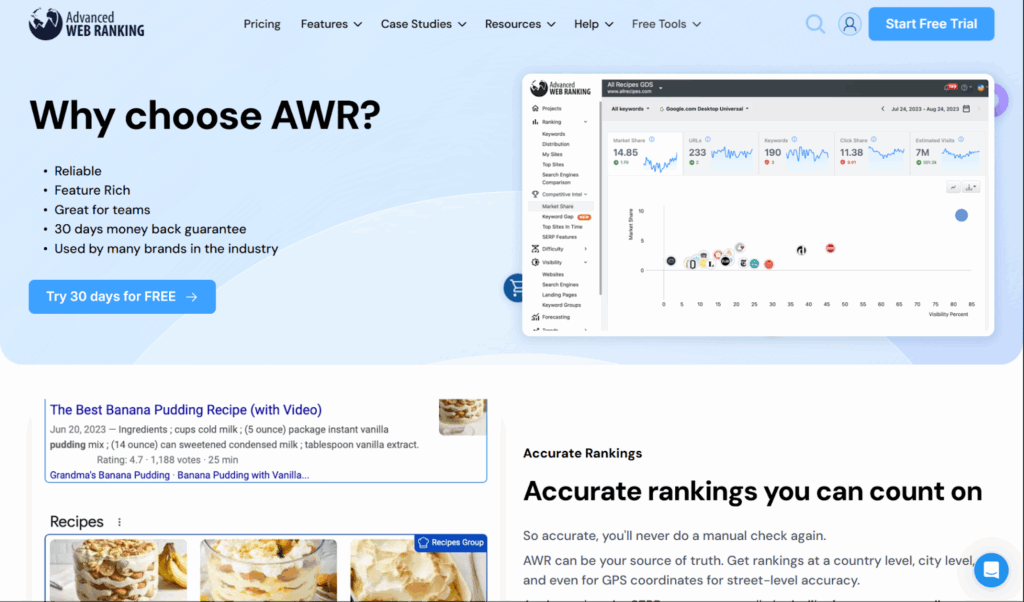The image size is (1024, 602).
Task: Click the Start Free Trial button
Action: 931,24
